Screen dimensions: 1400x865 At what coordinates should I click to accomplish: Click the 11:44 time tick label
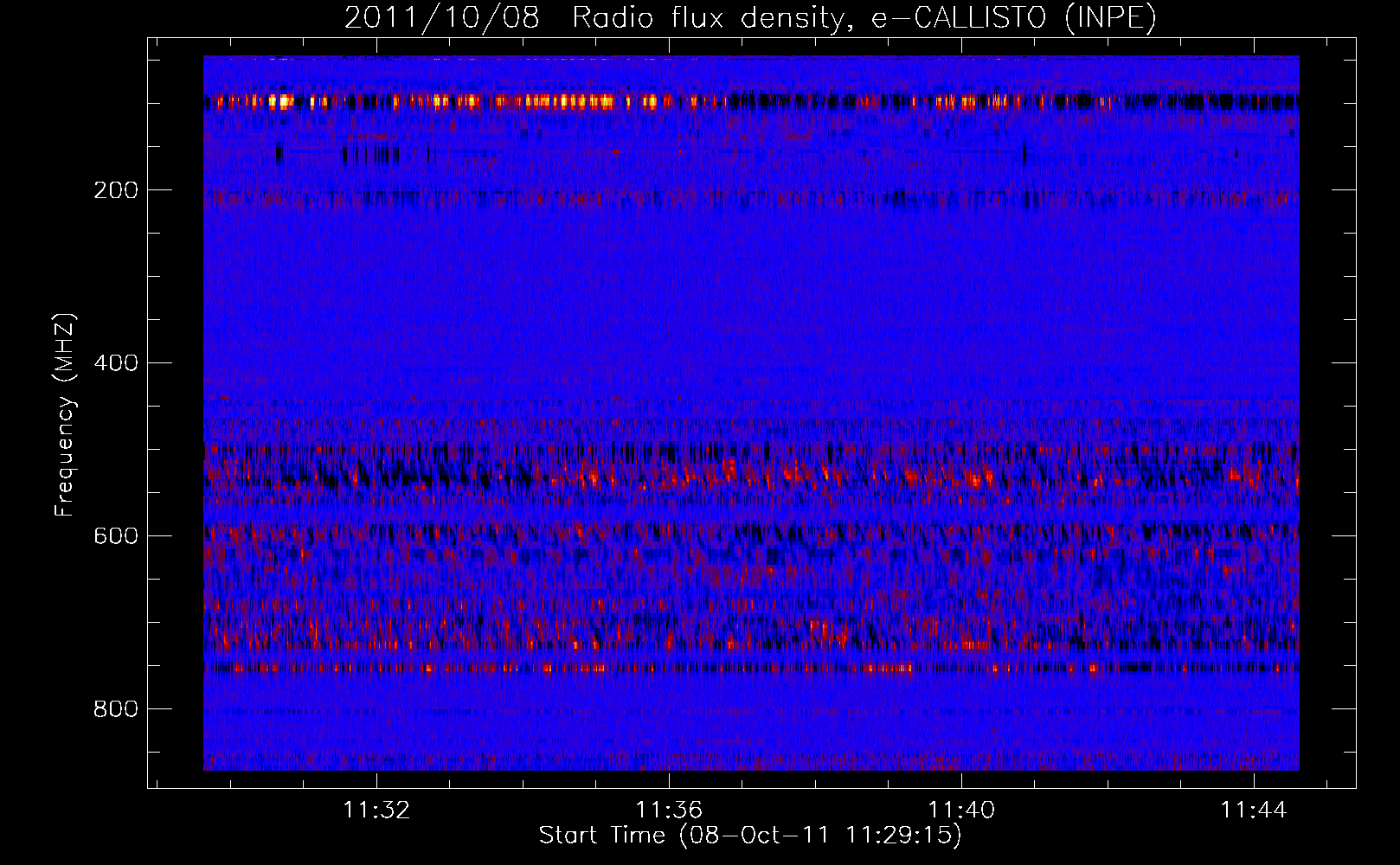1254,811
